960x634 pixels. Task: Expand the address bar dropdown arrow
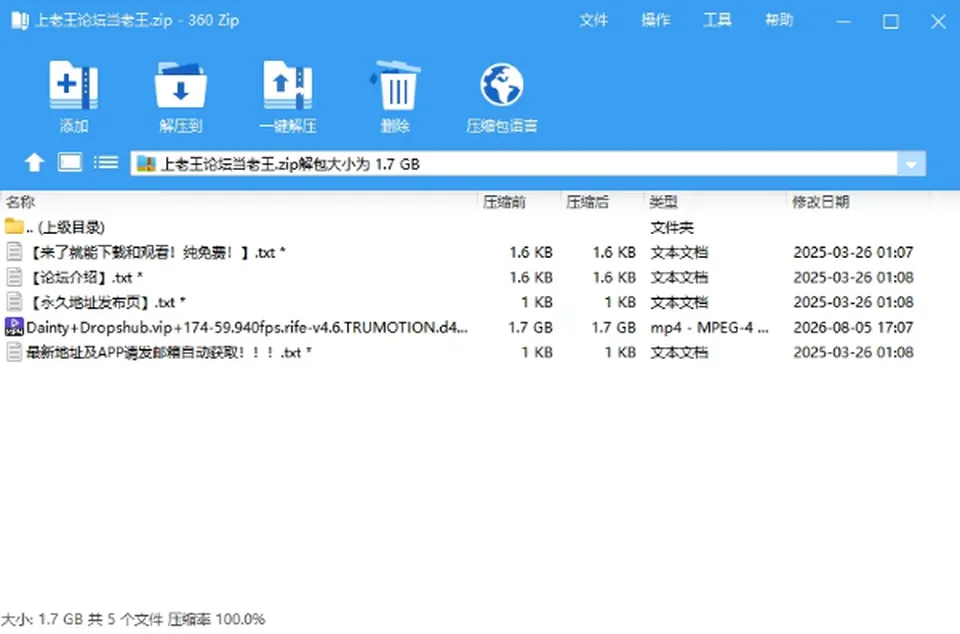(x=911, y=164)
